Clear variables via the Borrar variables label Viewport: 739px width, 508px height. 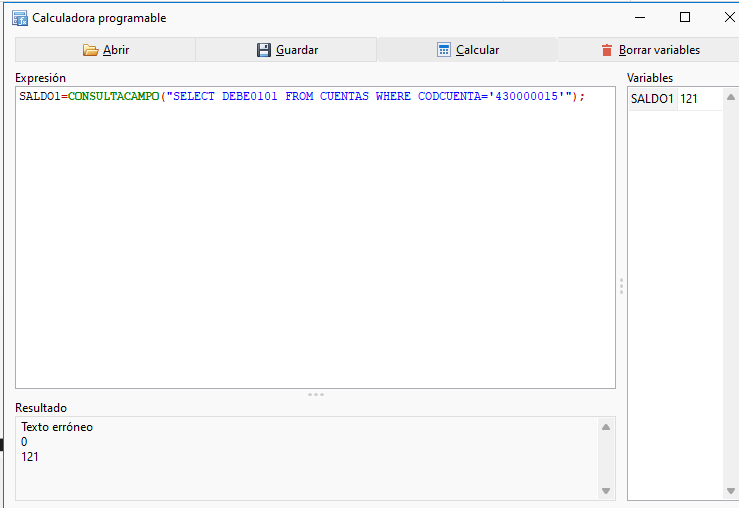[659, 50]
